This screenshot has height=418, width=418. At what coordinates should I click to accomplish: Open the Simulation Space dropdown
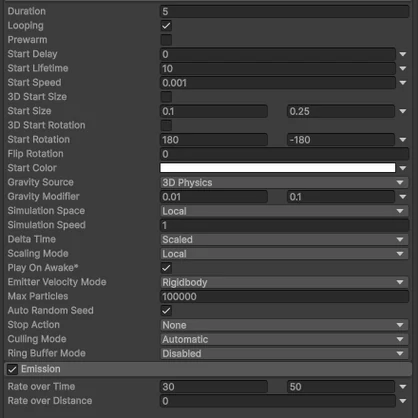284,211
